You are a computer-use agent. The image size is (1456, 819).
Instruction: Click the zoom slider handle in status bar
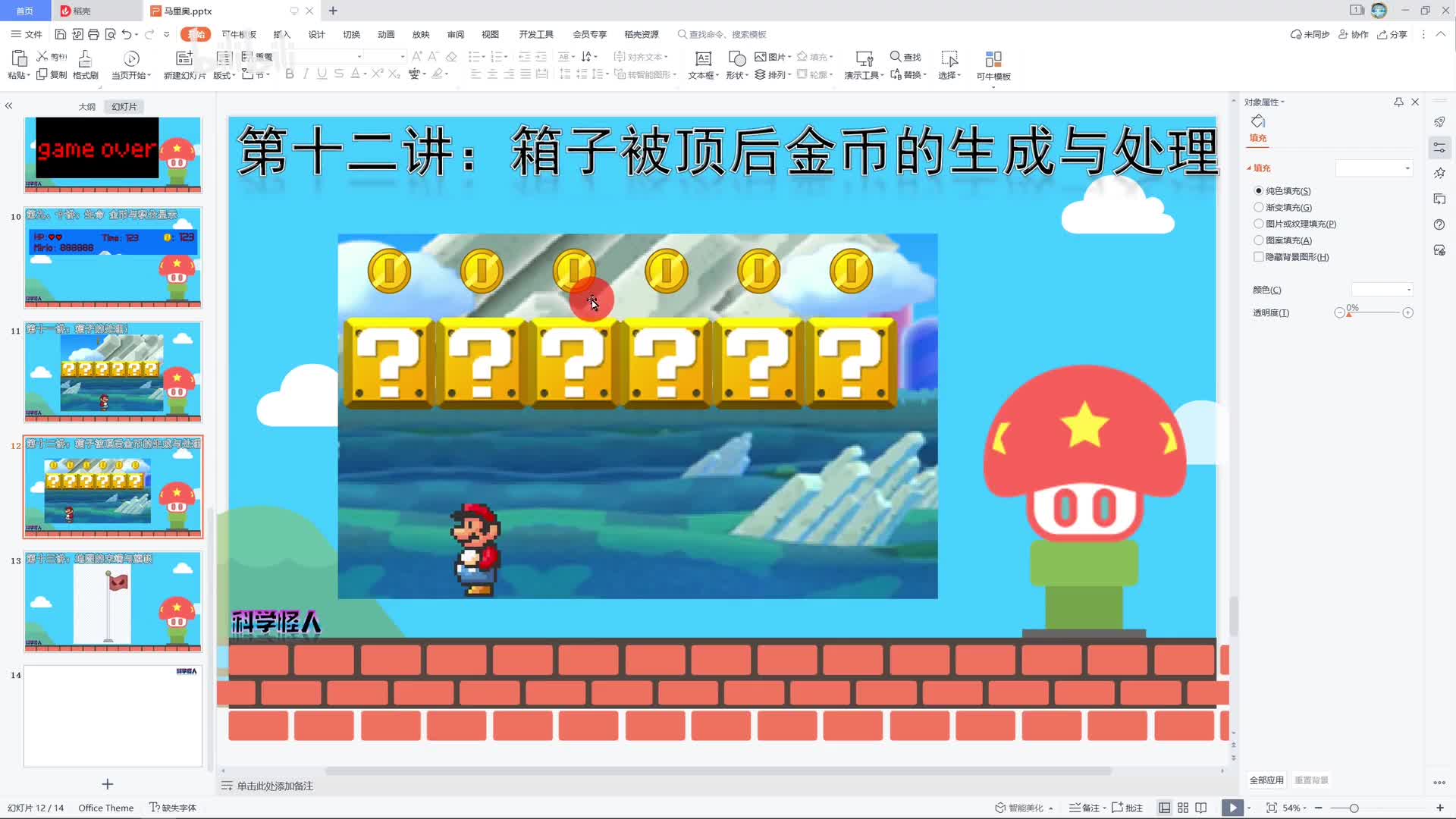pos(1354,808)
